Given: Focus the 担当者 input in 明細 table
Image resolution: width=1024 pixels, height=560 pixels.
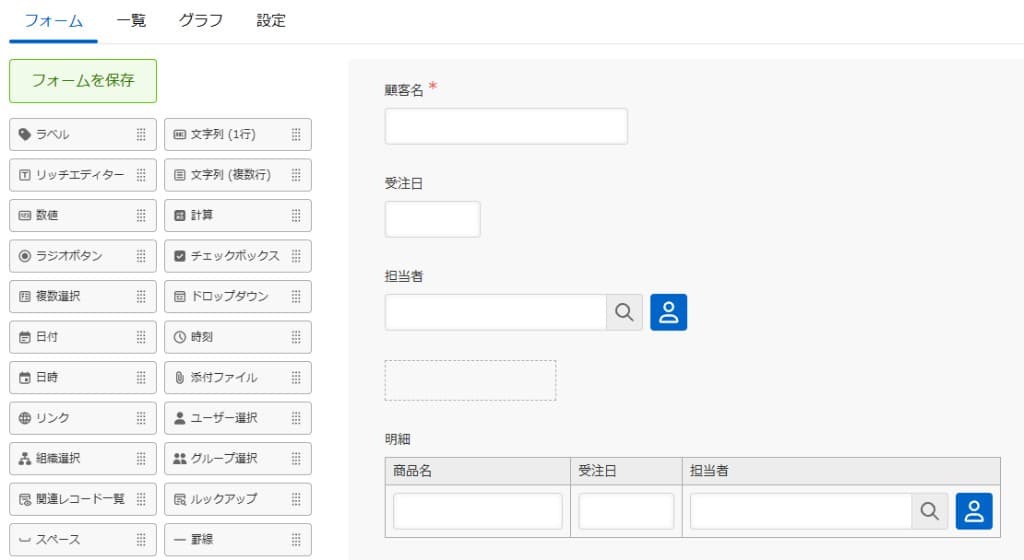Looking at the screenshot, I should coord(801,510).
